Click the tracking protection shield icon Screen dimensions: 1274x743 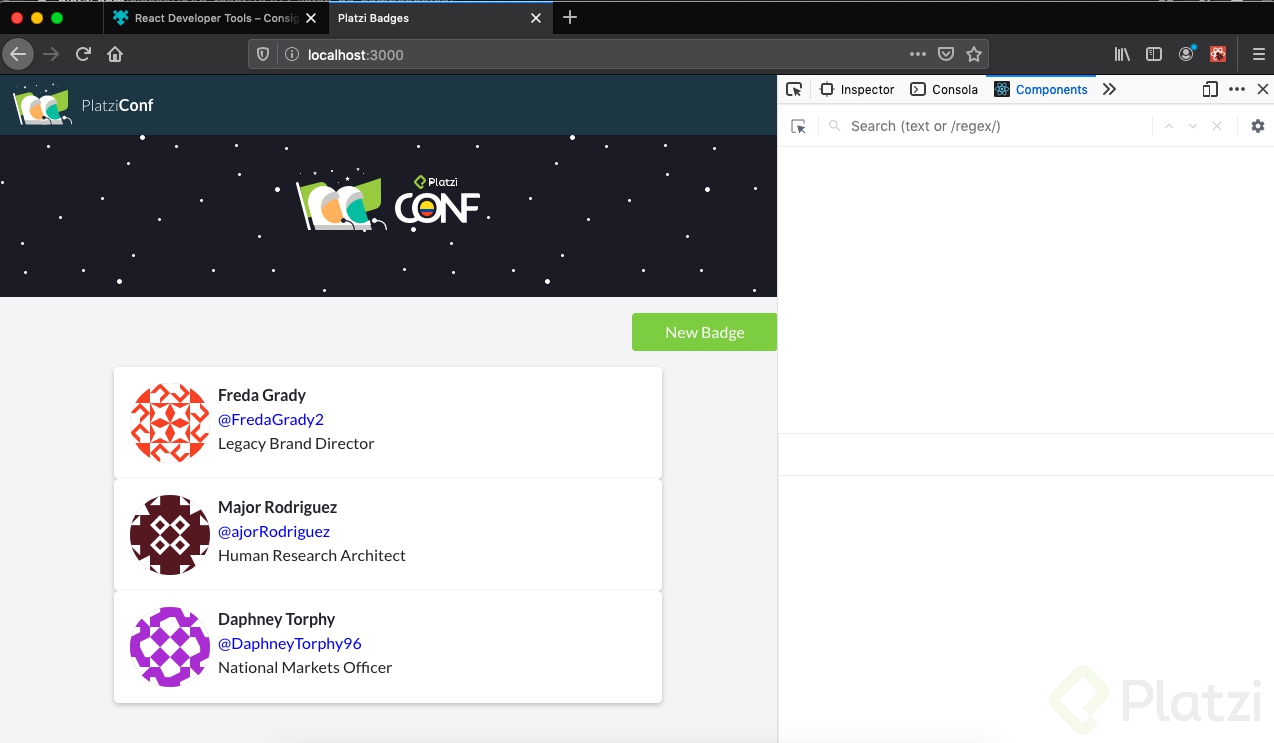(263, 54)
